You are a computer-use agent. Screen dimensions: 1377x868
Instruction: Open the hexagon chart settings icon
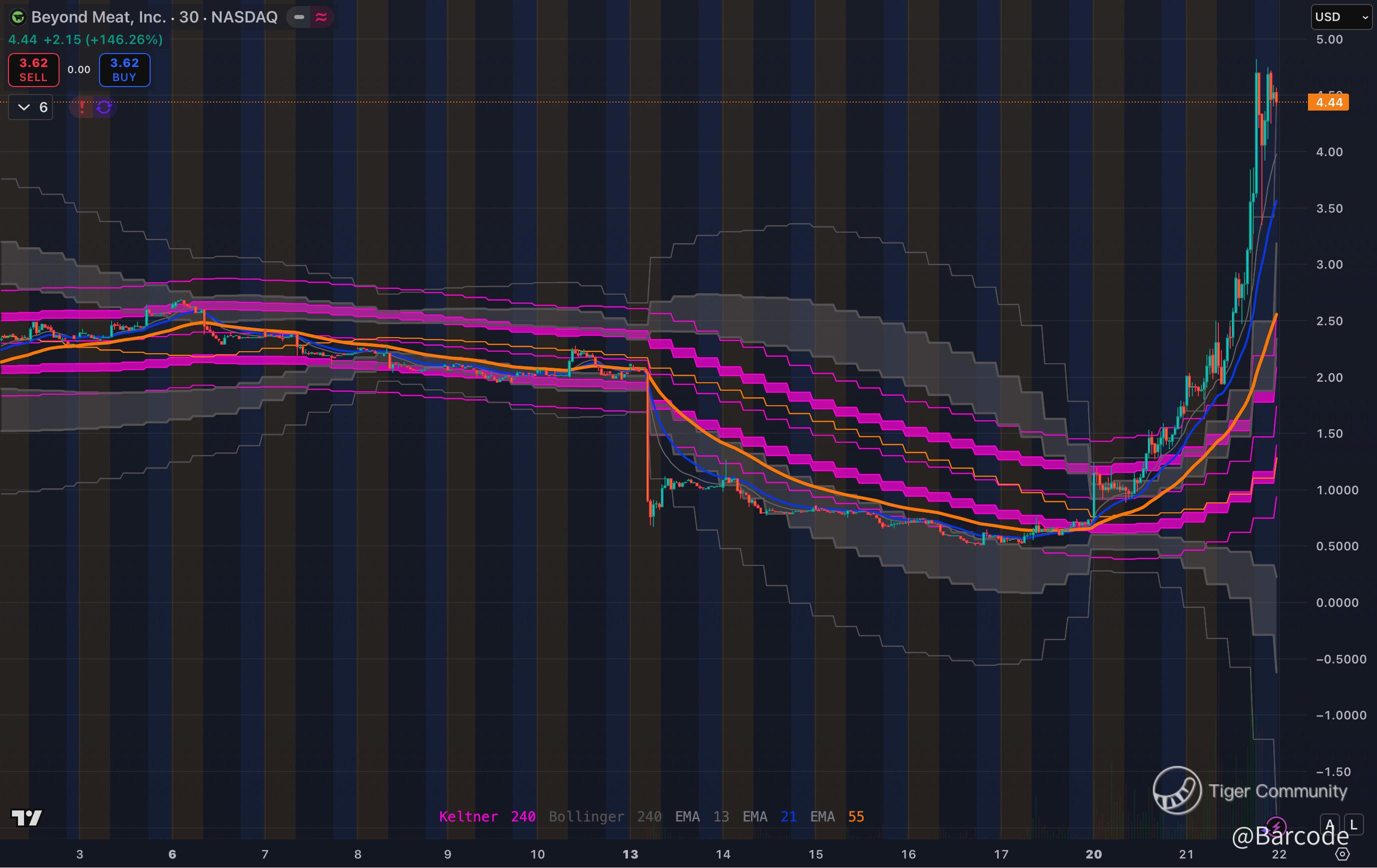pyautogui.click(x=1342, y=854)
